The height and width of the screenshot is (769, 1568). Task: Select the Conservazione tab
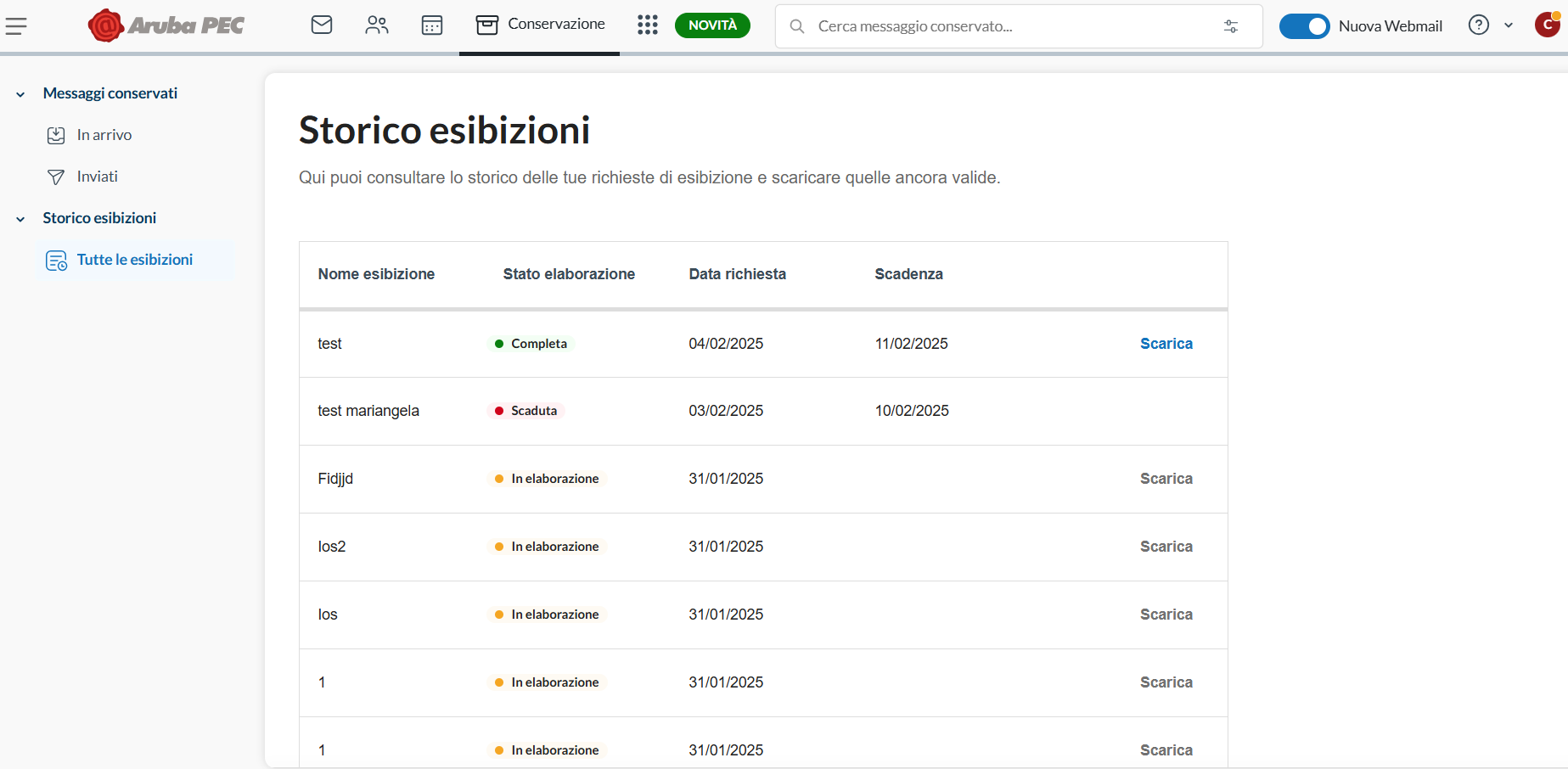[x=540, y=25]
